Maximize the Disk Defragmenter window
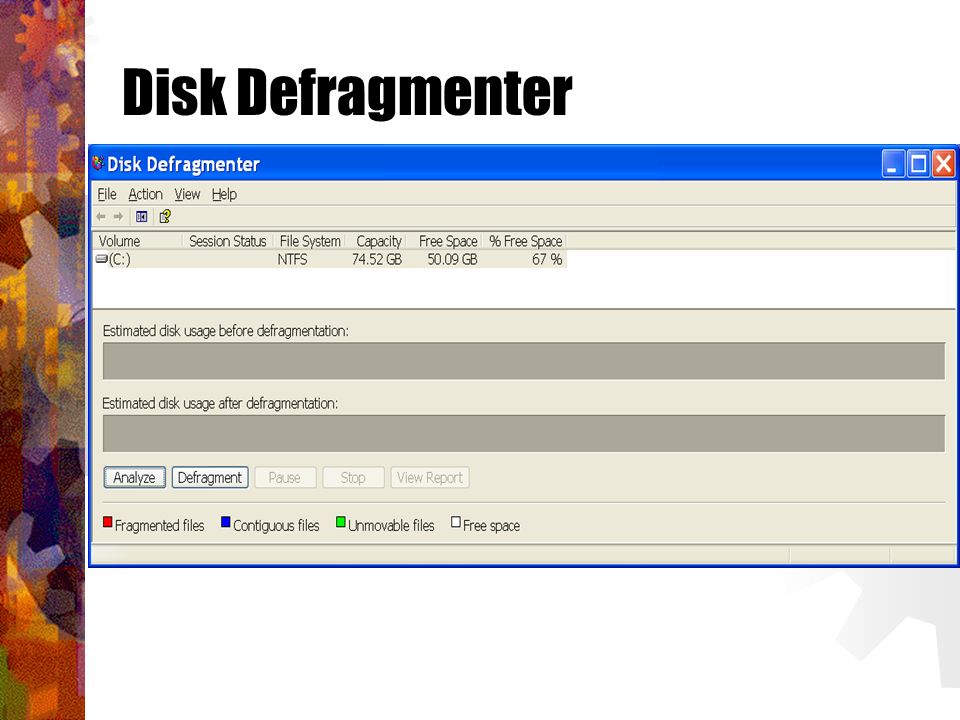Screen dimensions: 960x720 [918, 164]
